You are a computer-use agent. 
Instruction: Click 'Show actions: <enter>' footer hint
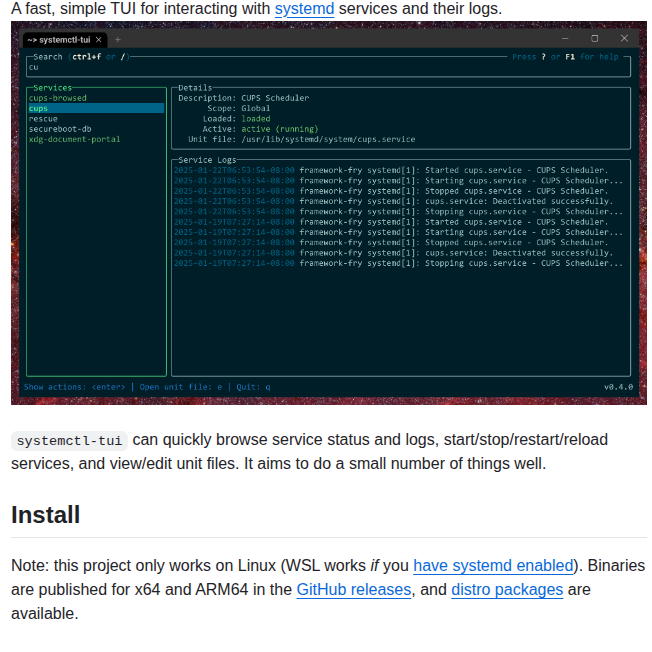(74, 387)
